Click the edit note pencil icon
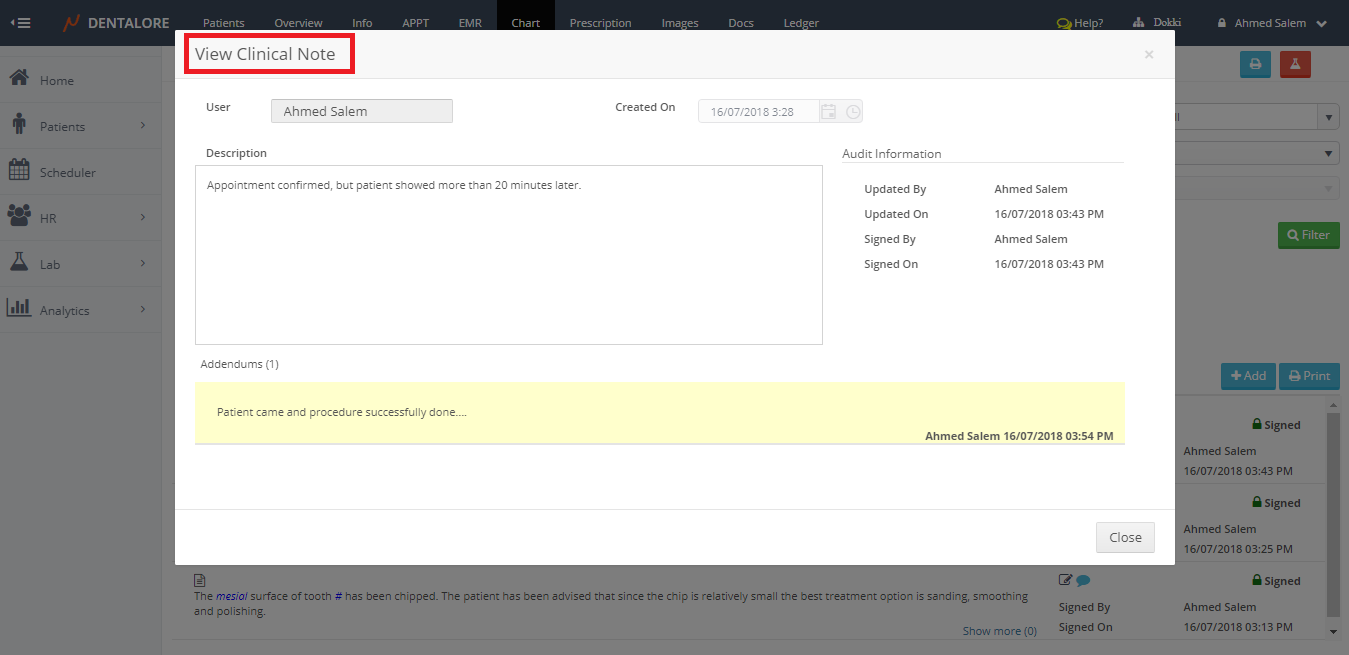Image resolution: width=1349 pixels, height=655 pixels. (1065, 580)
